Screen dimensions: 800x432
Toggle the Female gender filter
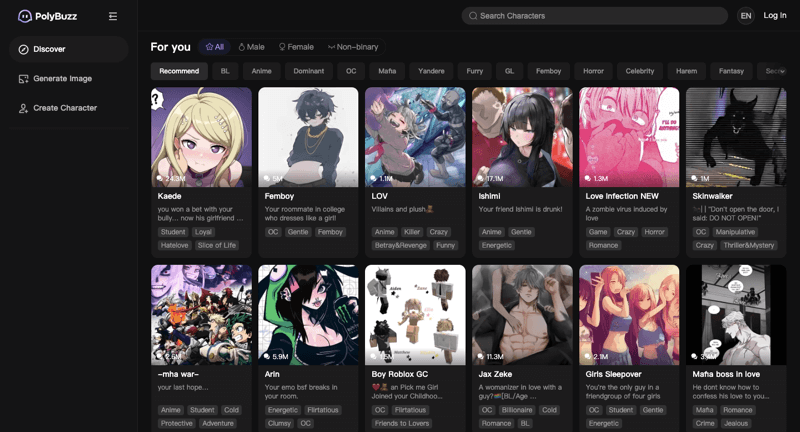(296, 47)
